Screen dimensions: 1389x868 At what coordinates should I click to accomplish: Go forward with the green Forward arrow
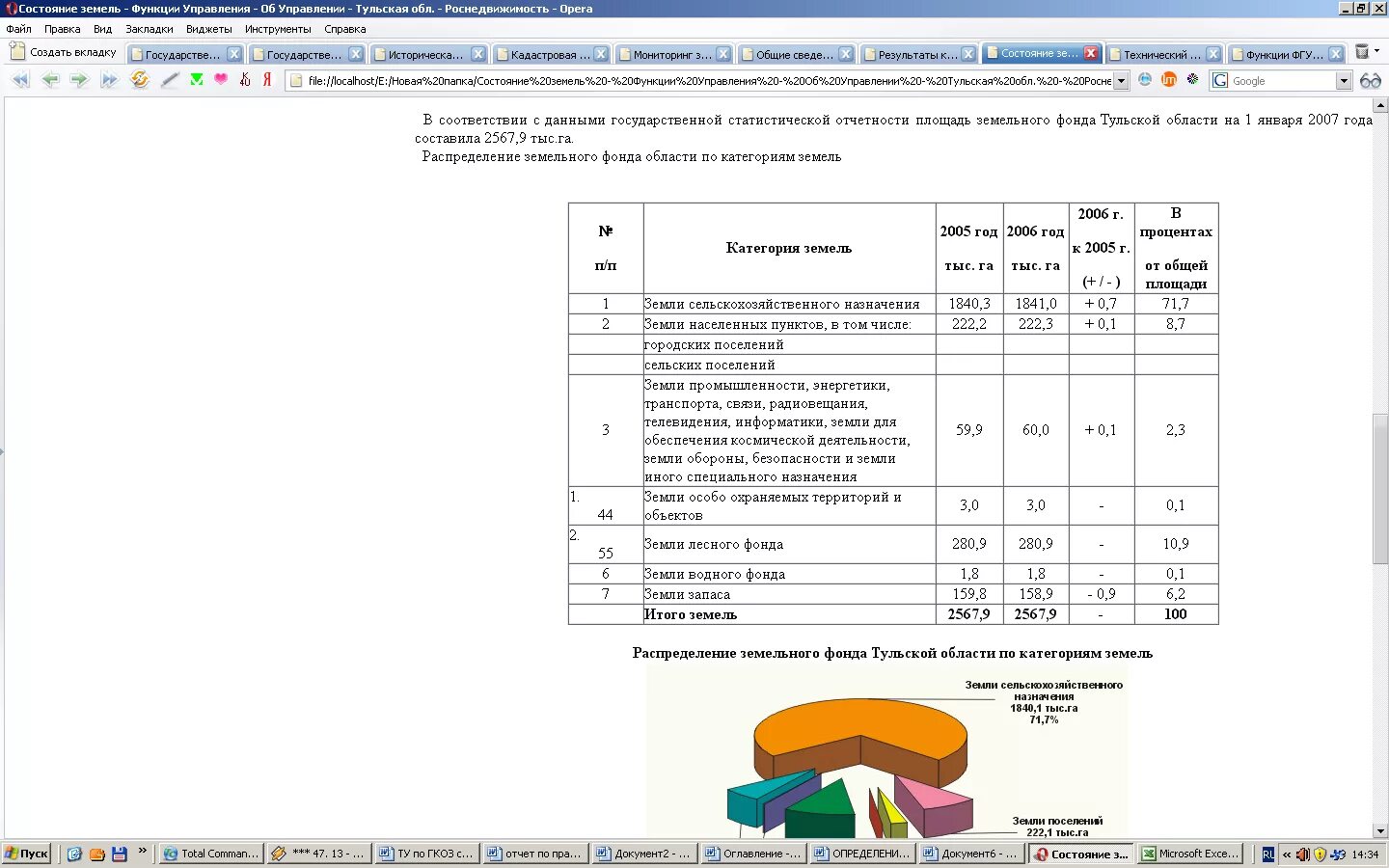pyautogui.click(x=79, y=80)
